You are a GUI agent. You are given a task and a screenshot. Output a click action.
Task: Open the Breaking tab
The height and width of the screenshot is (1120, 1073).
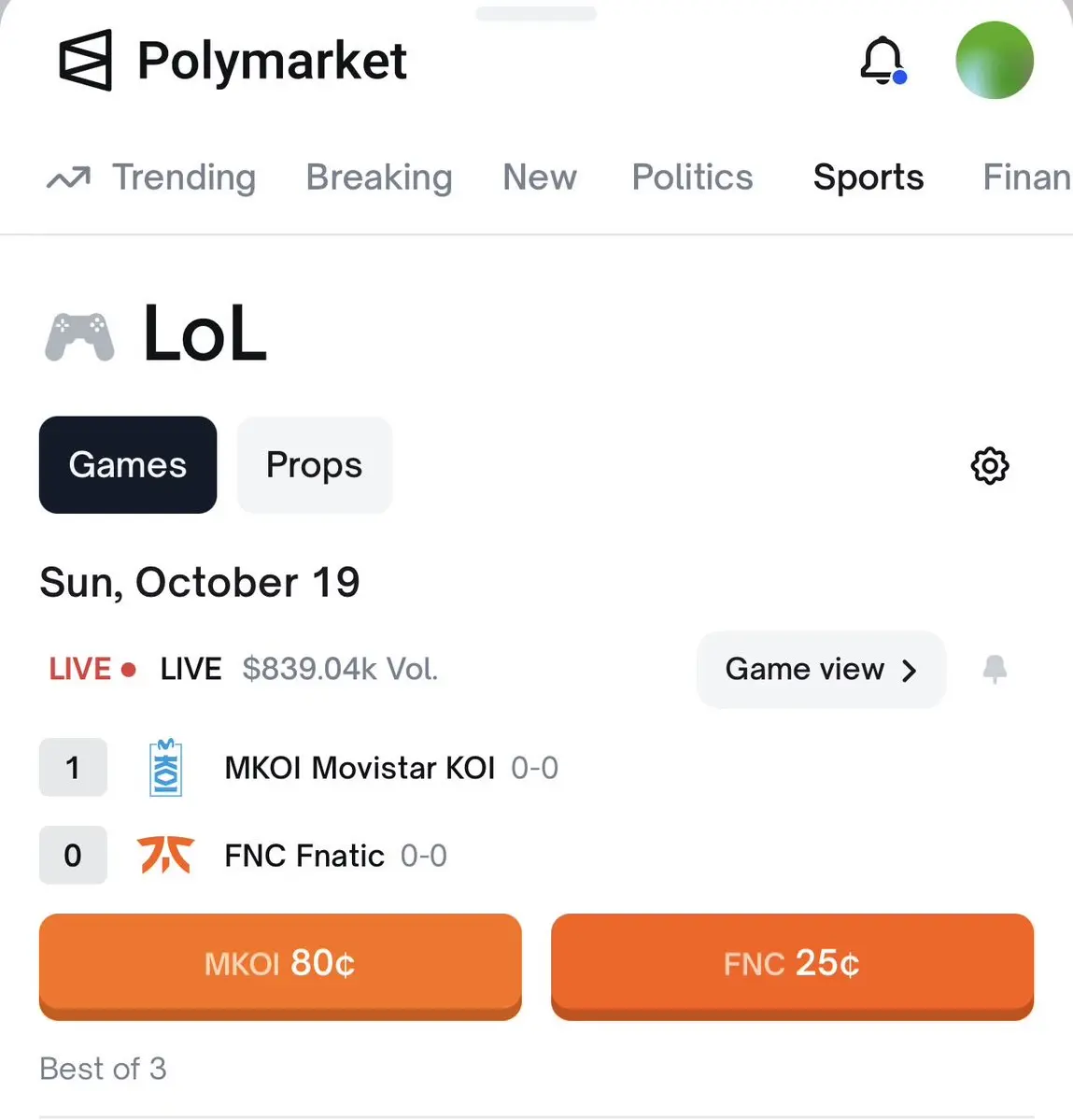point(379,177)
